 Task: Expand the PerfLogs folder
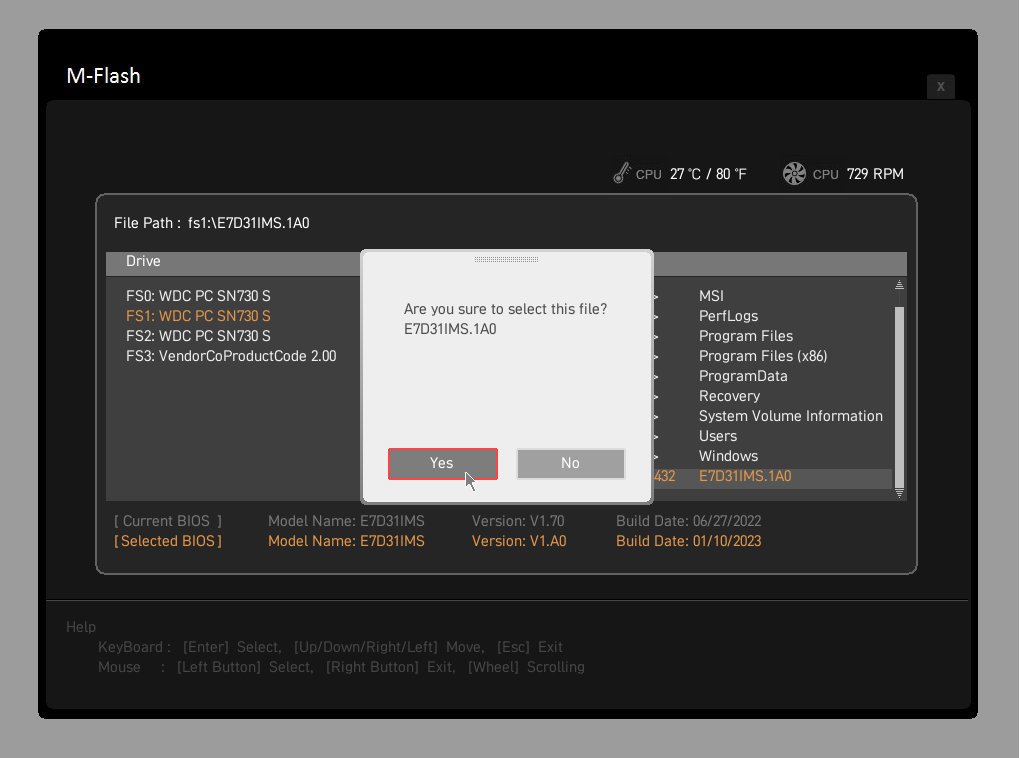tap(728, 316)
